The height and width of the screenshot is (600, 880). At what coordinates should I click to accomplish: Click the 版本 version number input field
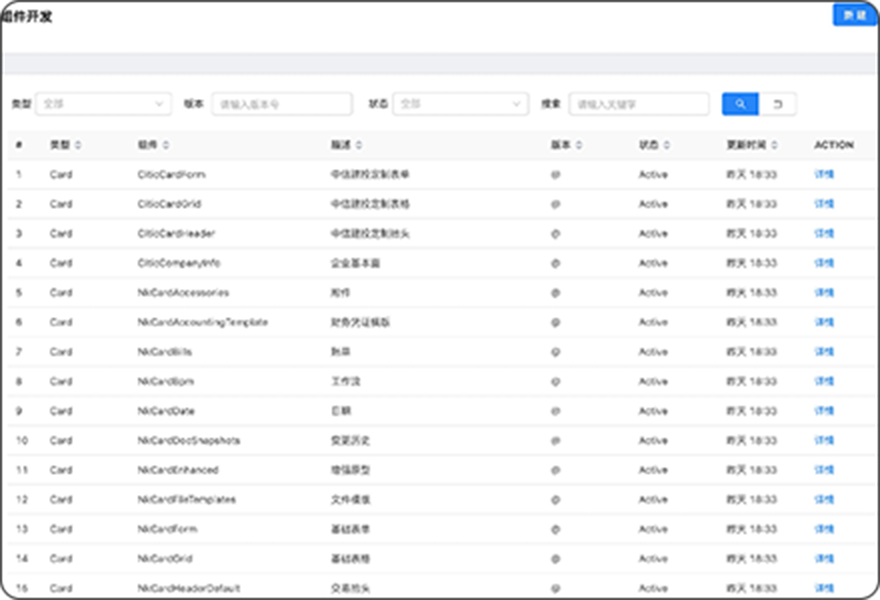(282, 104)
